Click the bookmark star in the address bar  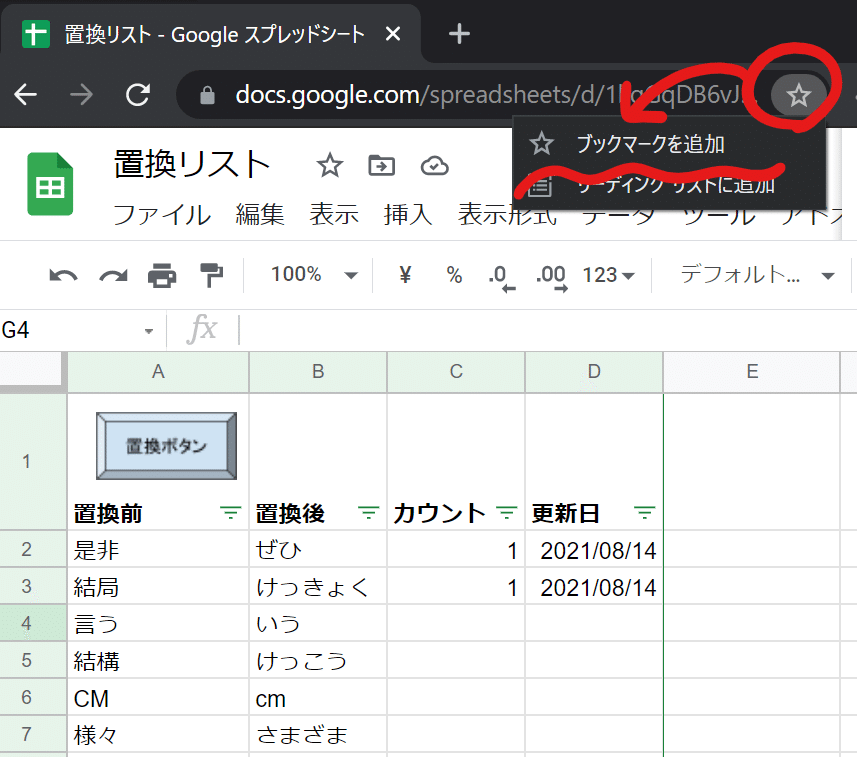click(798, 96)
